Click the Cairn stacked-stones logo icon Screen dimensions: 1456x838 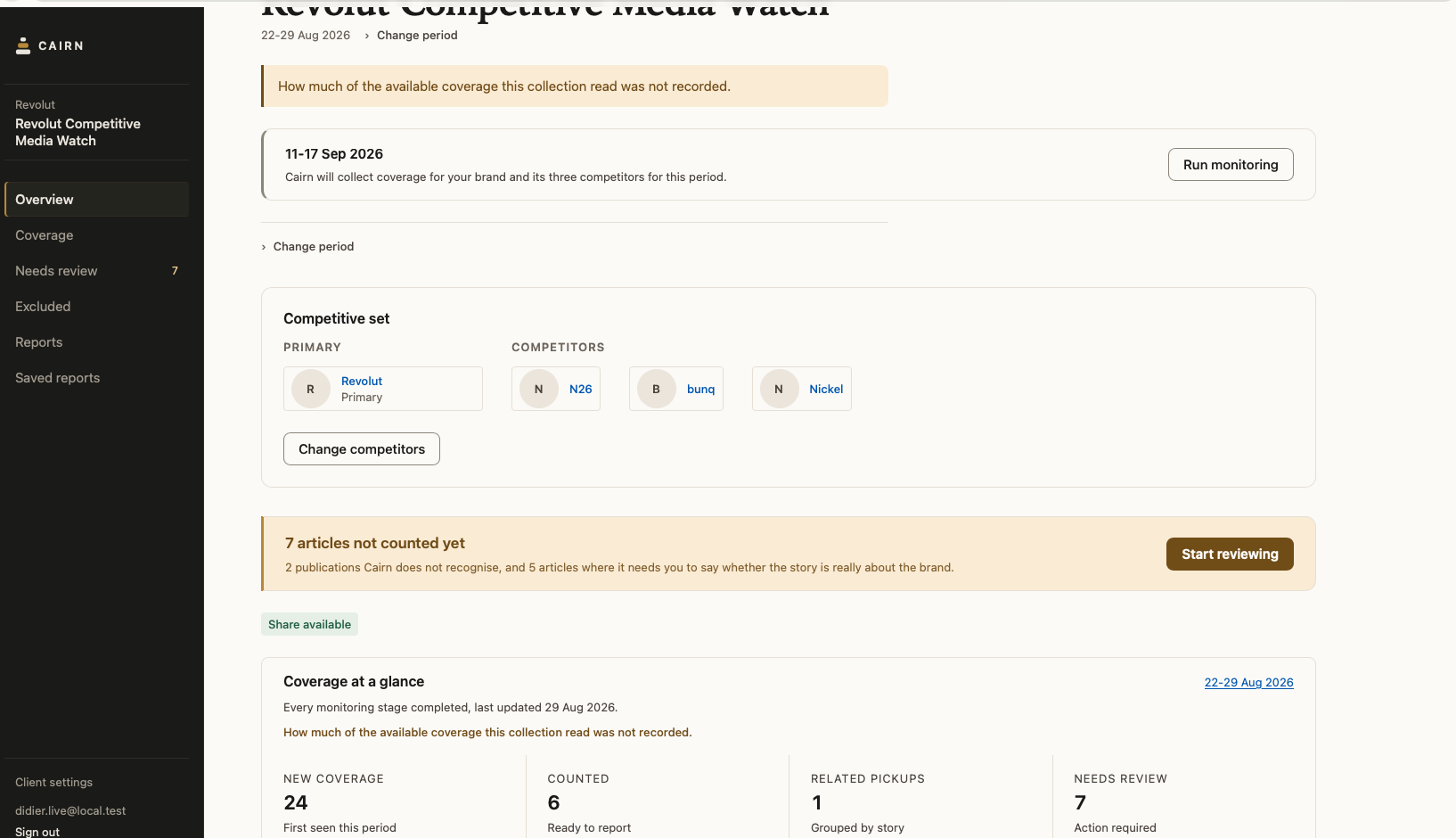23,45
